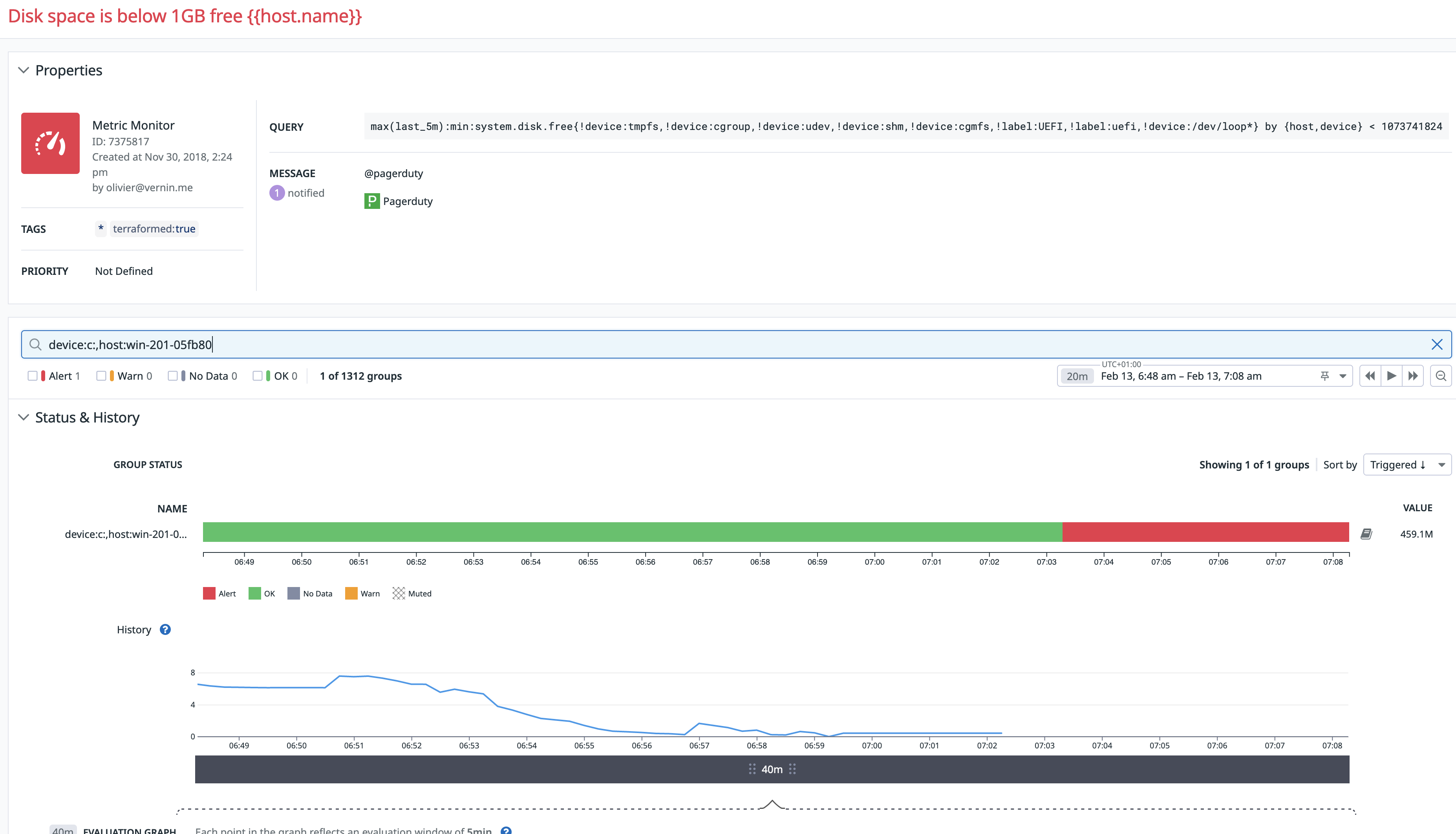Open logs via the book icon next to the status bar
Screen dimensions: 1456x834
tap(1366, 533)
